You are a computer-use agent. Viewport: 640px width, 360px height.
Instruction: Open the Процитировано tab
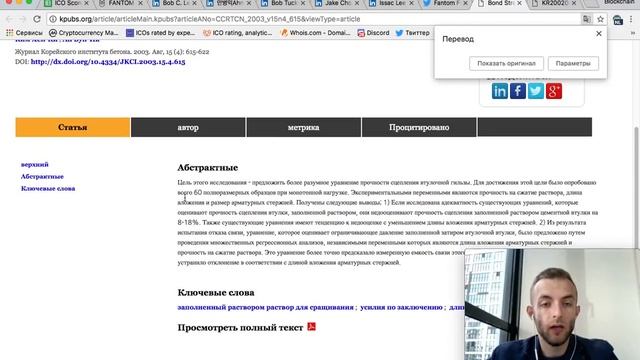point(419,127)
